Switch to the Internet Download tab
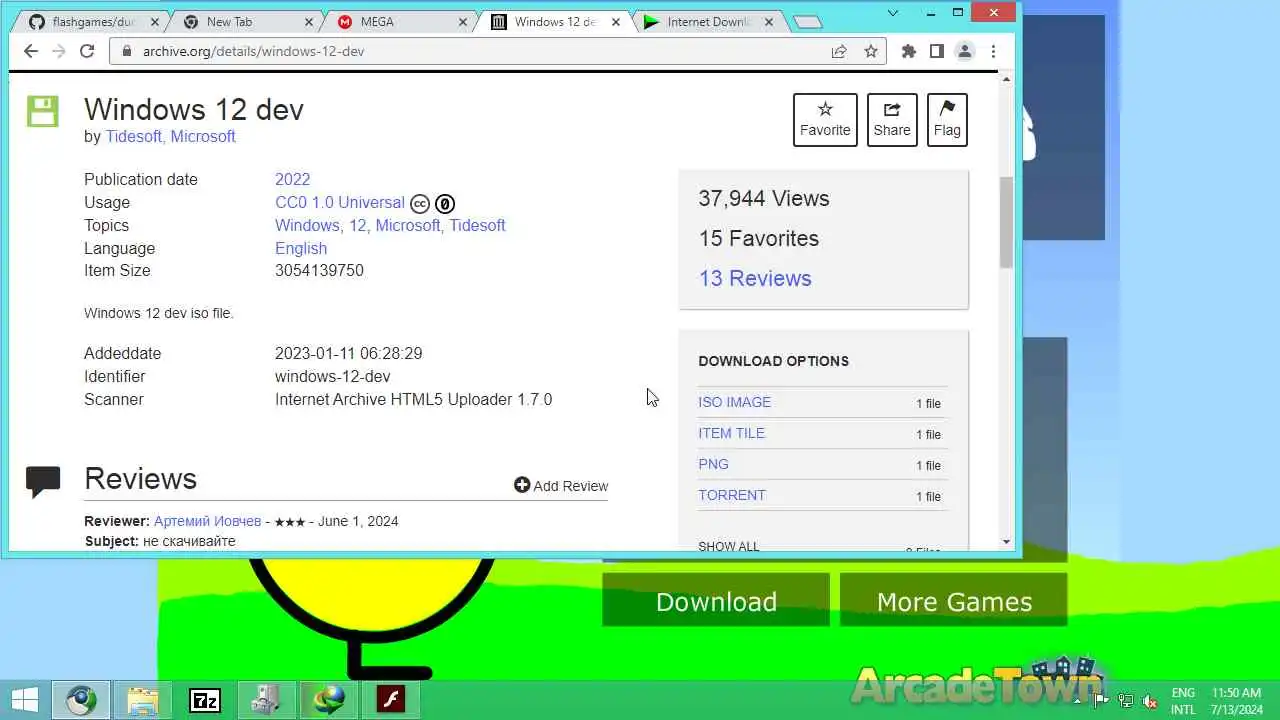This screenshot has height=720, width=1280. tap(708, 22)
